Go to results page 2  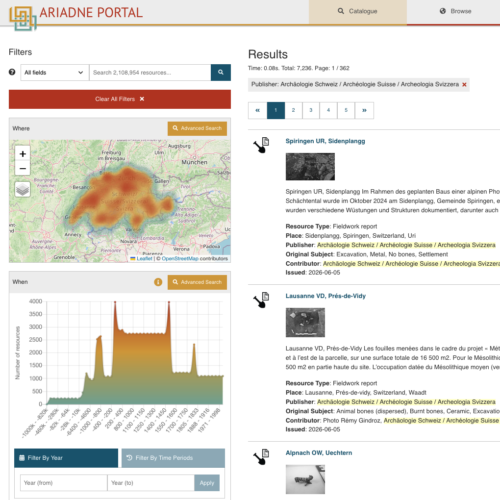tap(293, 110)
